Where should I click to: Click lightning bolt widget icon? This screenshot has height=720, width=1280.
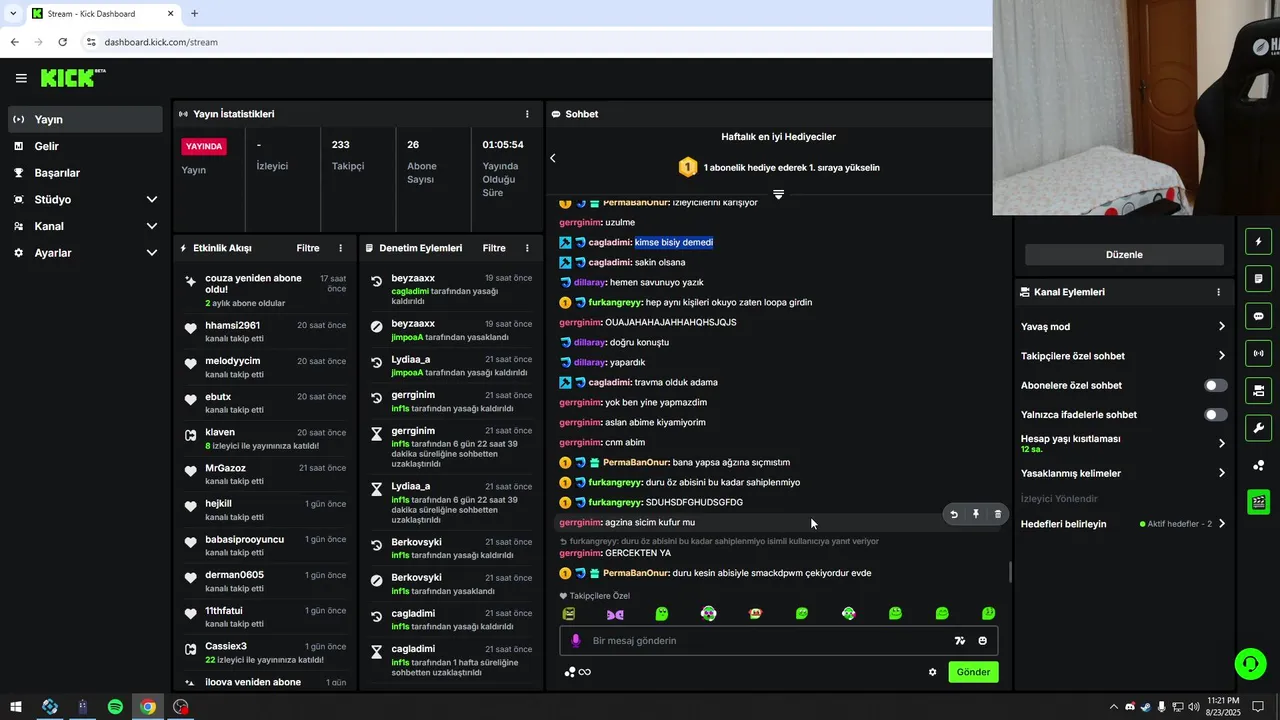[1258, 242]
